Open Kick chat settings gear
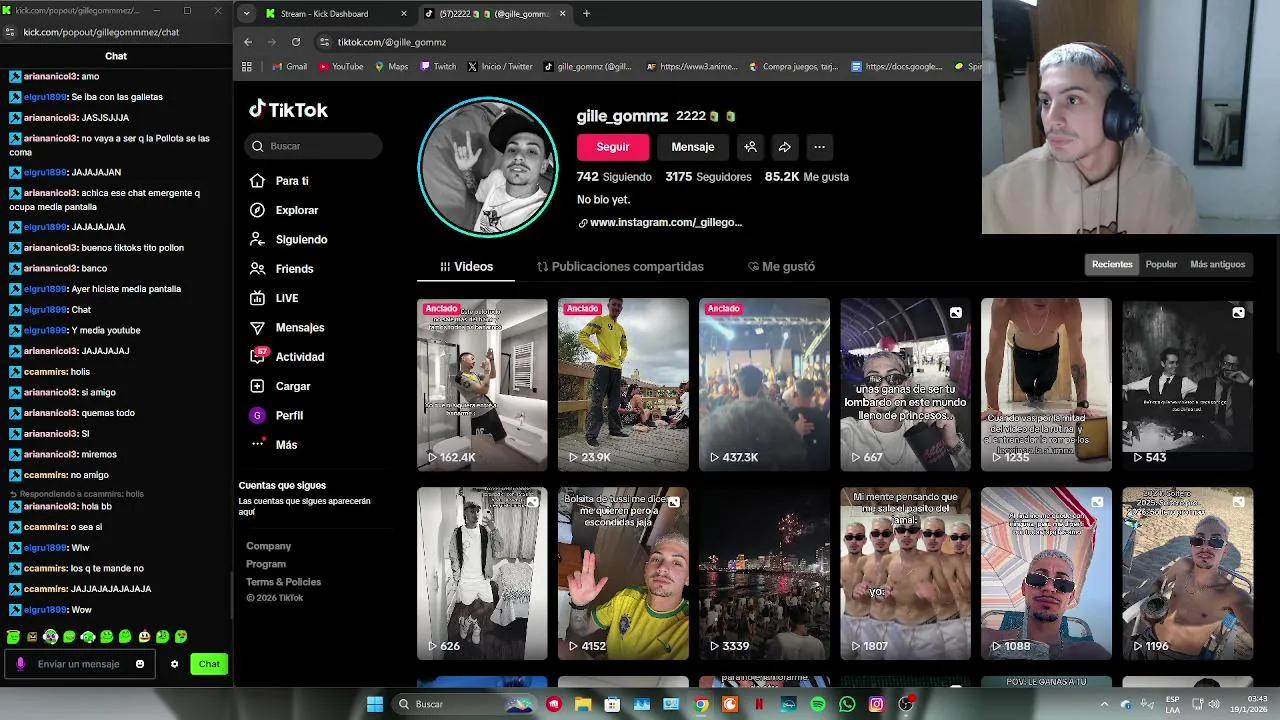Screen dimensions: 1280x720 tap(174, 664)
